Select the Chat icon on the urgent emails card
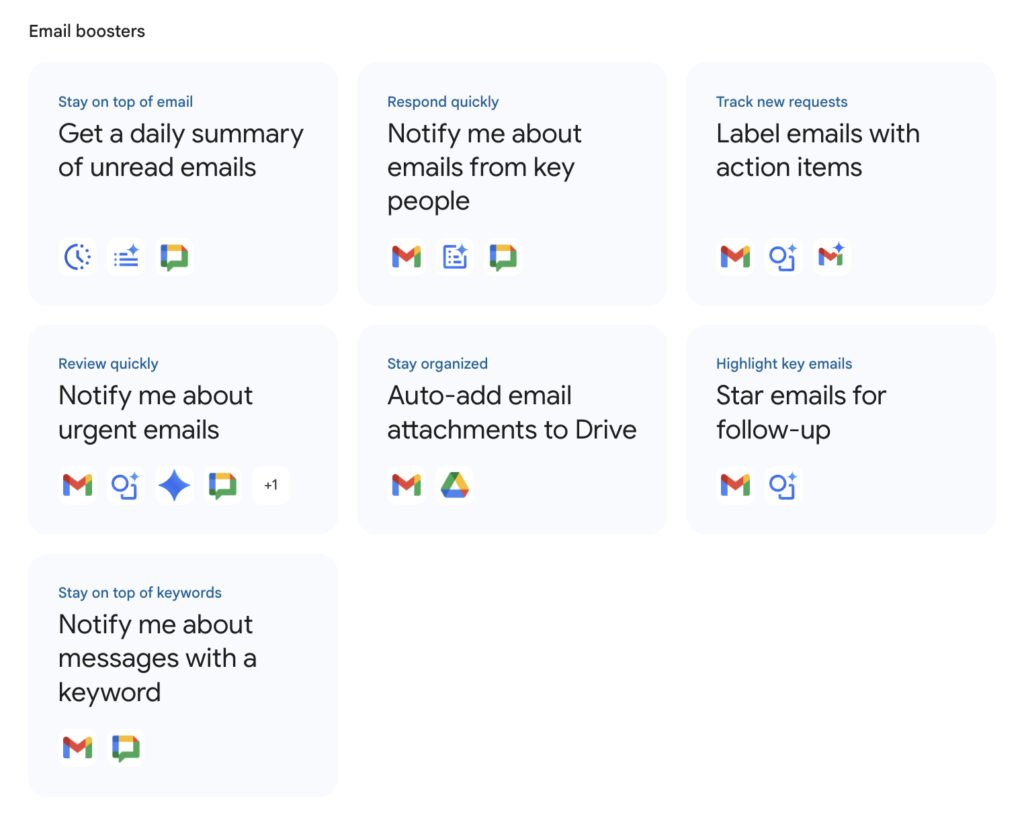This screenshot has width=1024, height=822. coord(222,485)
